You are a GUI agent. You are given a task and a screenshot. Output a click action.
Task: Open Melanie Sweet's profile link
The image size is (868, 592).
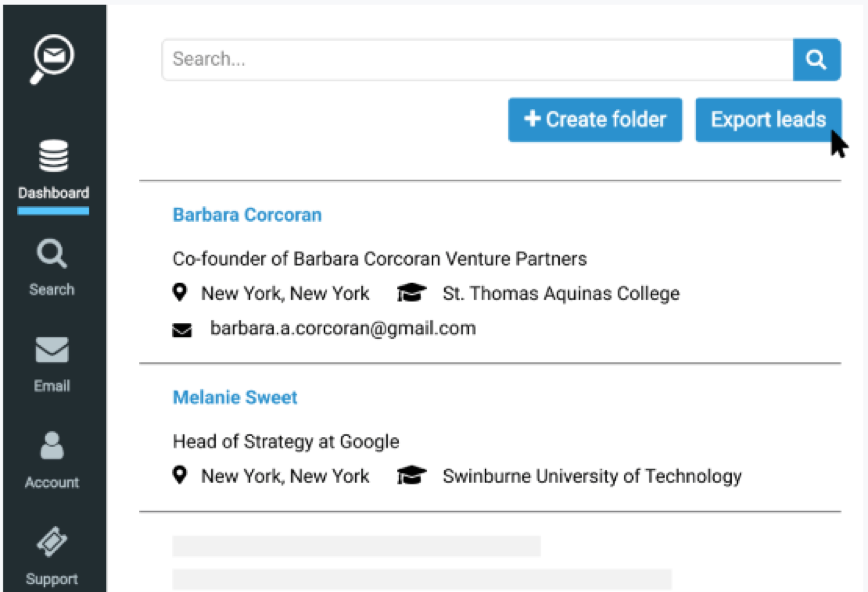point(235,398)
